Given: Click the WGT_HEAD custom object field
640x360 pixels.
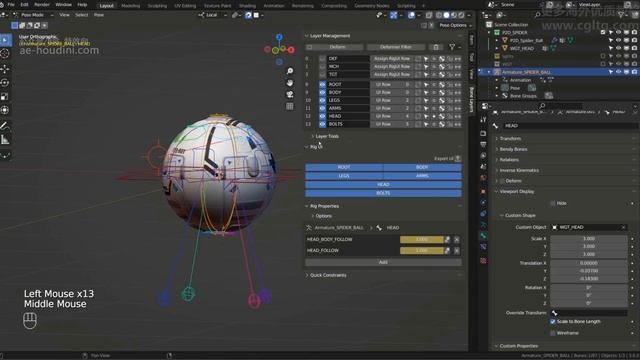Looking at the screenshot, I should tap(589, 227).
